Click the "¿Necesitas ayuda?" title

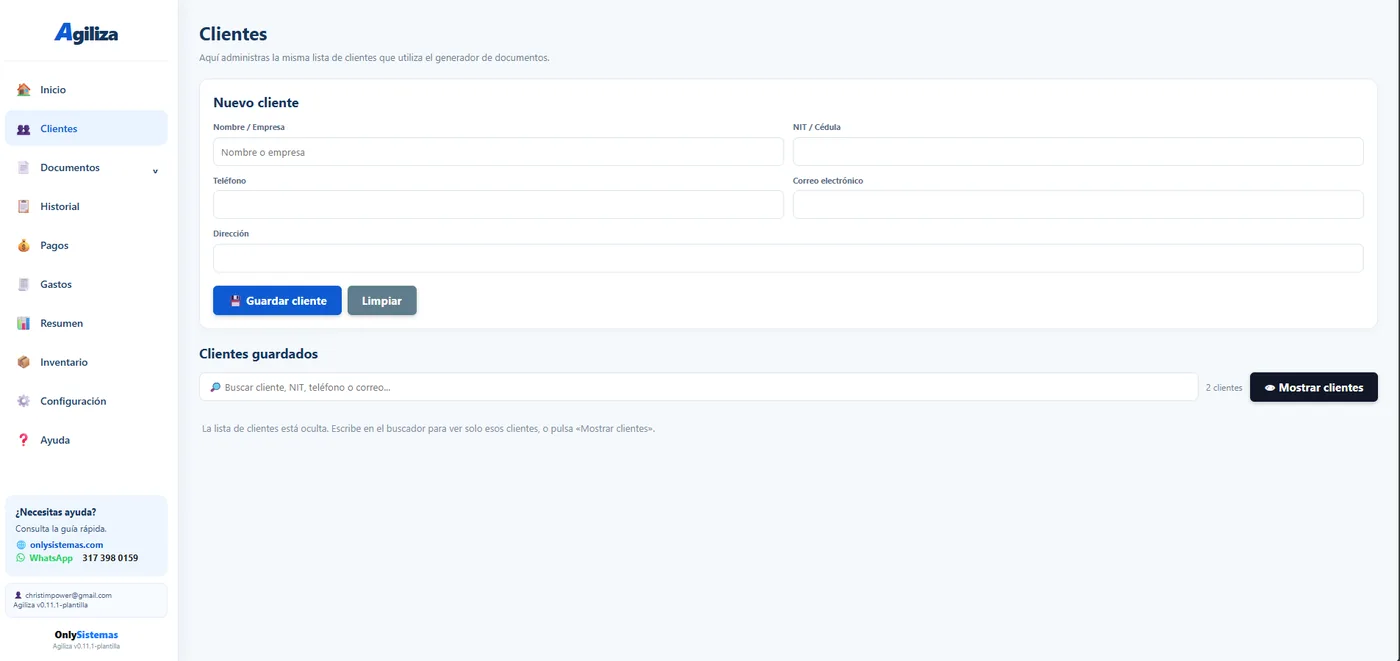click(56, 512)
